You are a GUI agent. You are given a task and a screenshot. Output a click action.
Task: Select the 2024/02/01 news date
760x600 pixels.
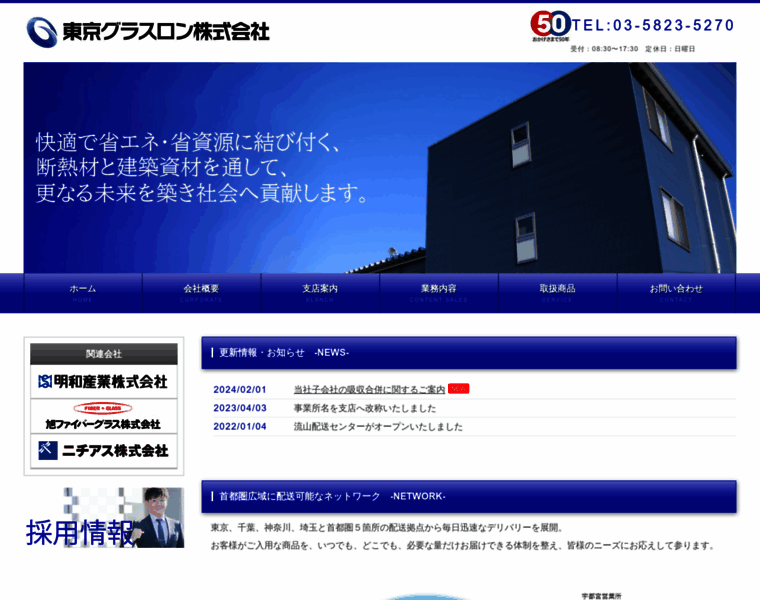tap(240, 390)
